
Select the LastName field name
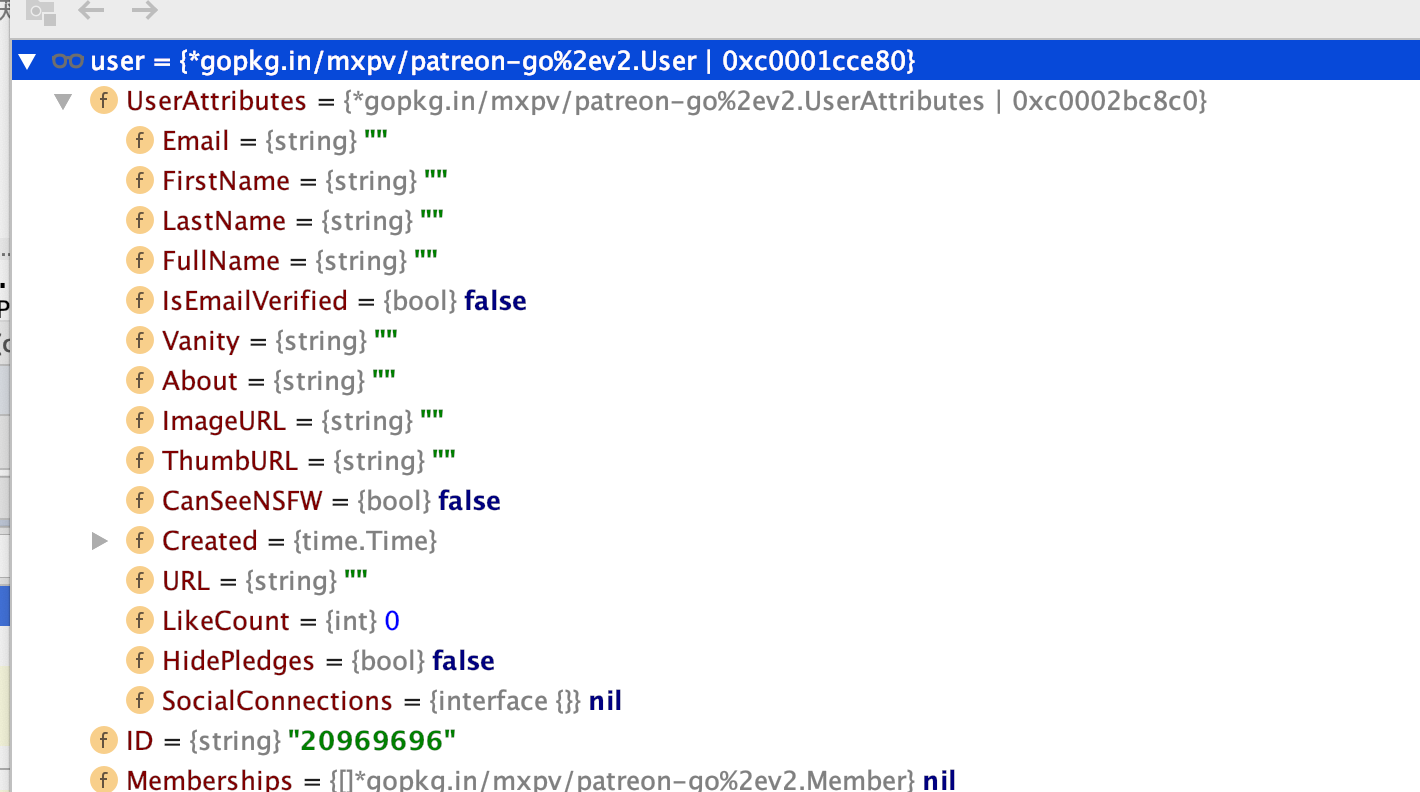(x=224, y=221)
